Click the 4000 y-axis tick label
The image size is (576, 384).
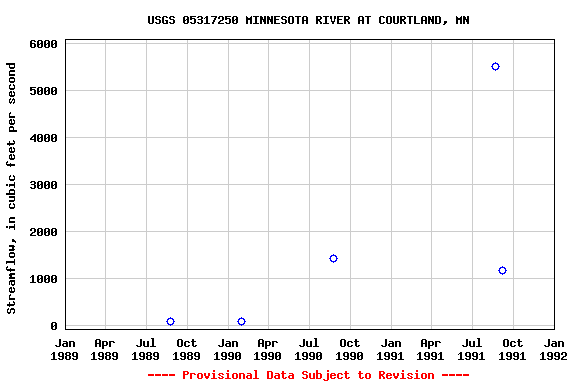(x=43, y=138)
